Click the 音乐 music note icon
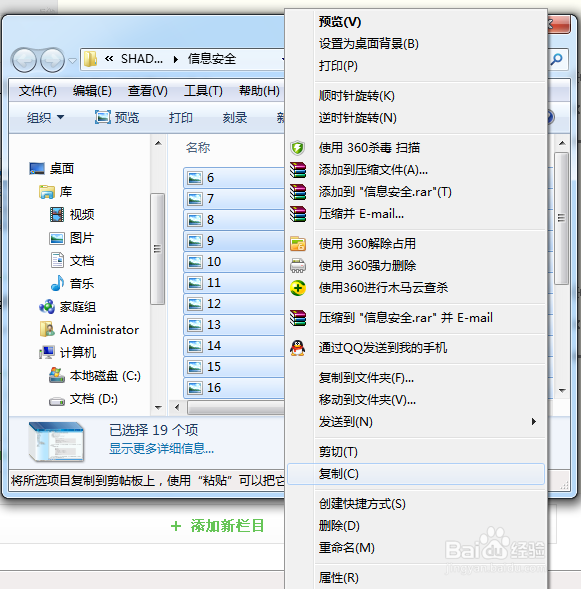 click(57, 283)
